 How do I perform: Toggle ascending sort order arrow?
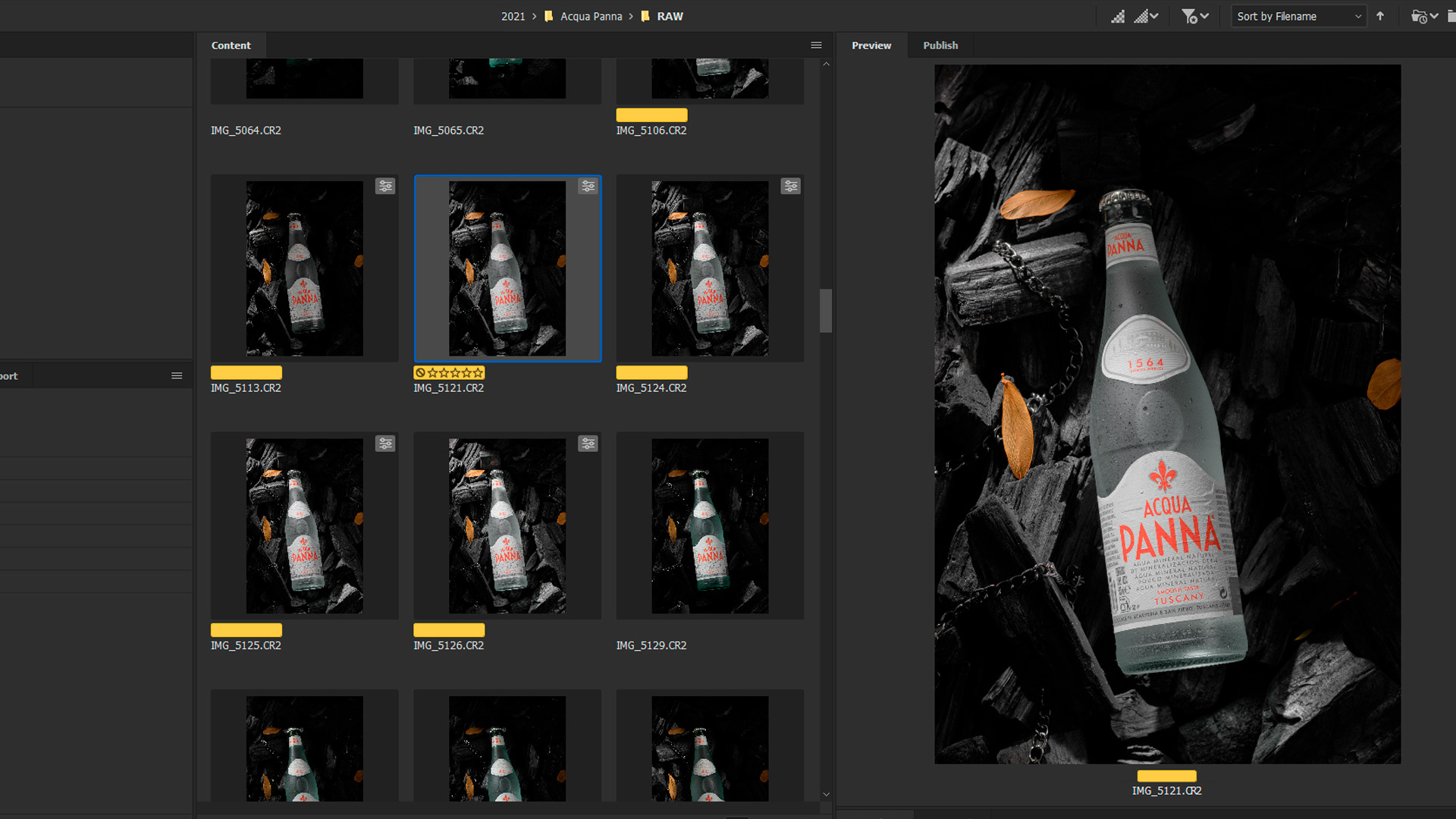(x=1380, y=16)
